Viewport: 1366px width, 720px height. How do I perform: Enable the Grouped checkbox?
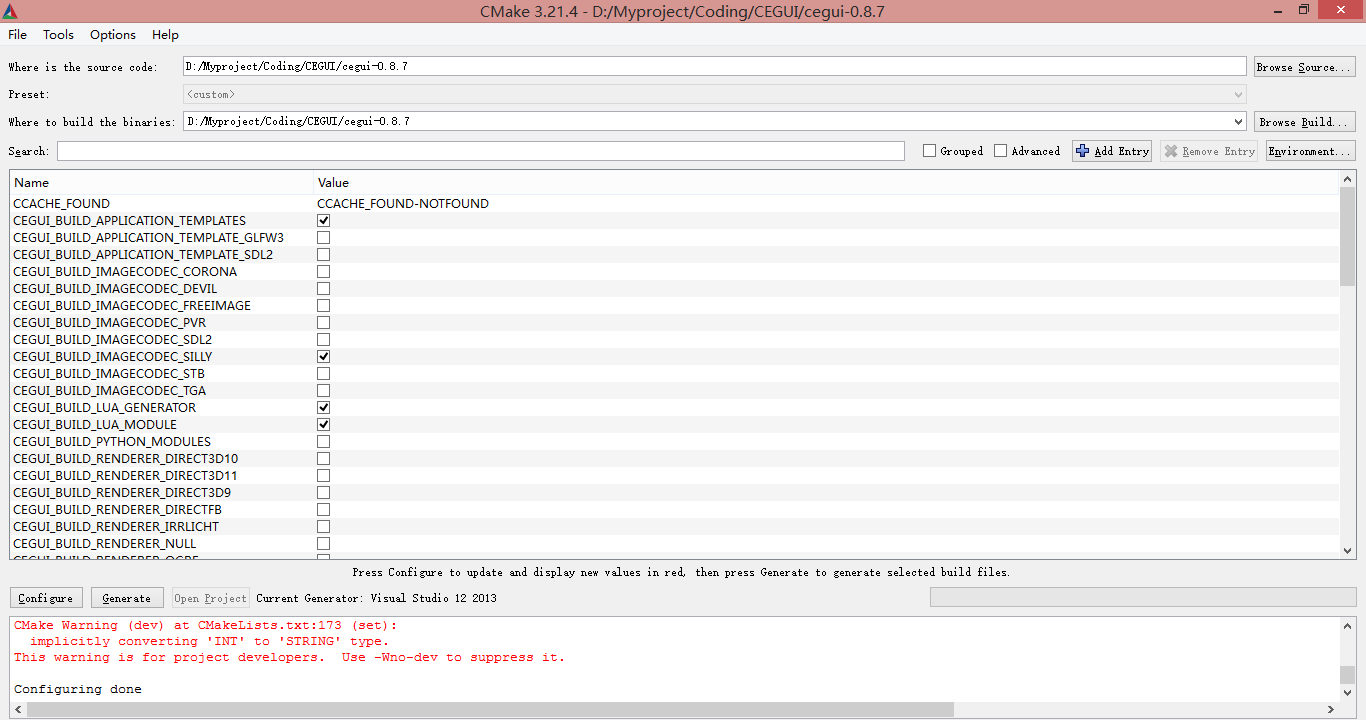(929, 151)
